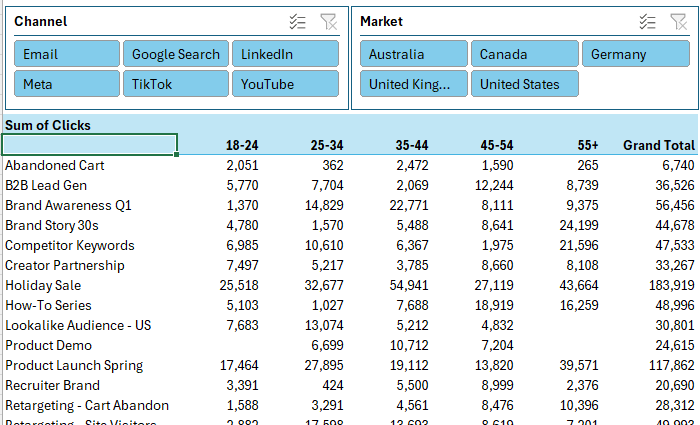
Task: Select Australia market button
Action: [414, 54]
